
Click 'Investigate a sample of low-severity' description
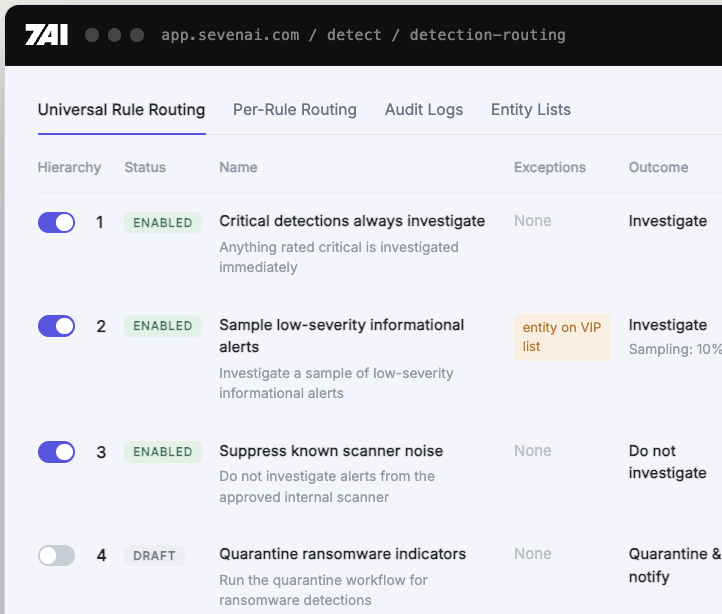[x=336, y=383]
